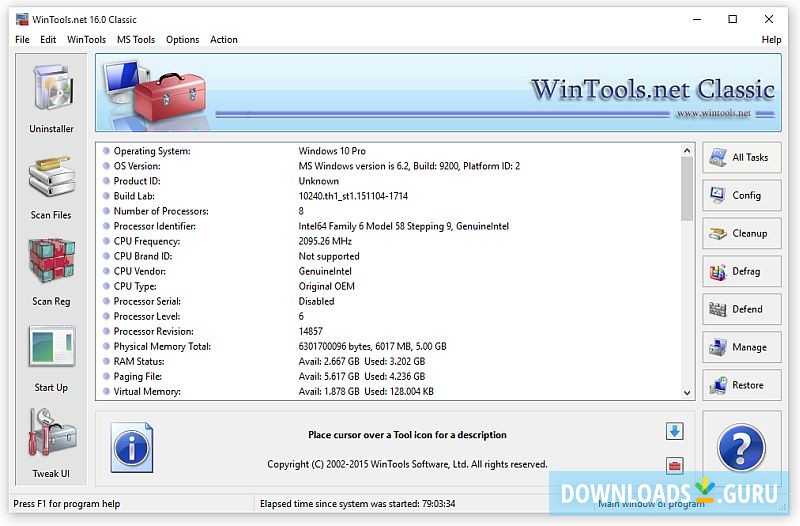Screen dimensions: 800x526
Task: Launch the Scan Reg tool
Action: pyautogui.click(x=51, y=272)
